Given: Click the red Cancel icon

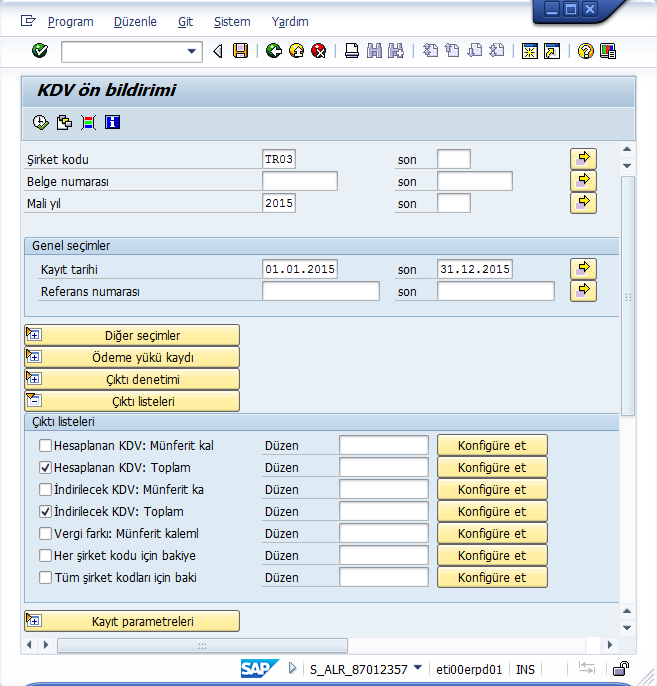Looking at the screenshot, I should 319,51.
